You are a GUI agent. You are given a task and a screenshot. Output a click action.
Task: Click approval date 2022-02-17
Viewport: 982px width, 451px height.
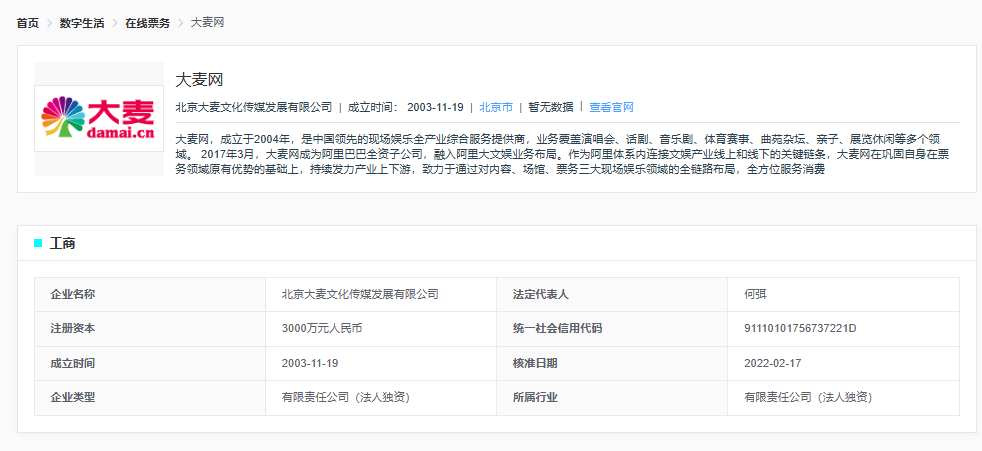[x=773, y=363]
